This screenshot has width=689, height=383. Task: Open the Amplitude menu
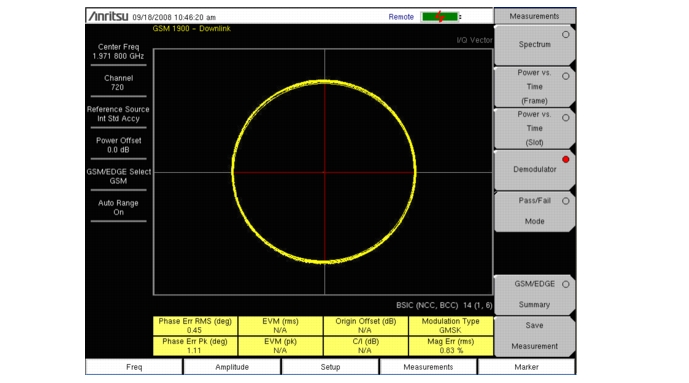click(x=232, y=367)
